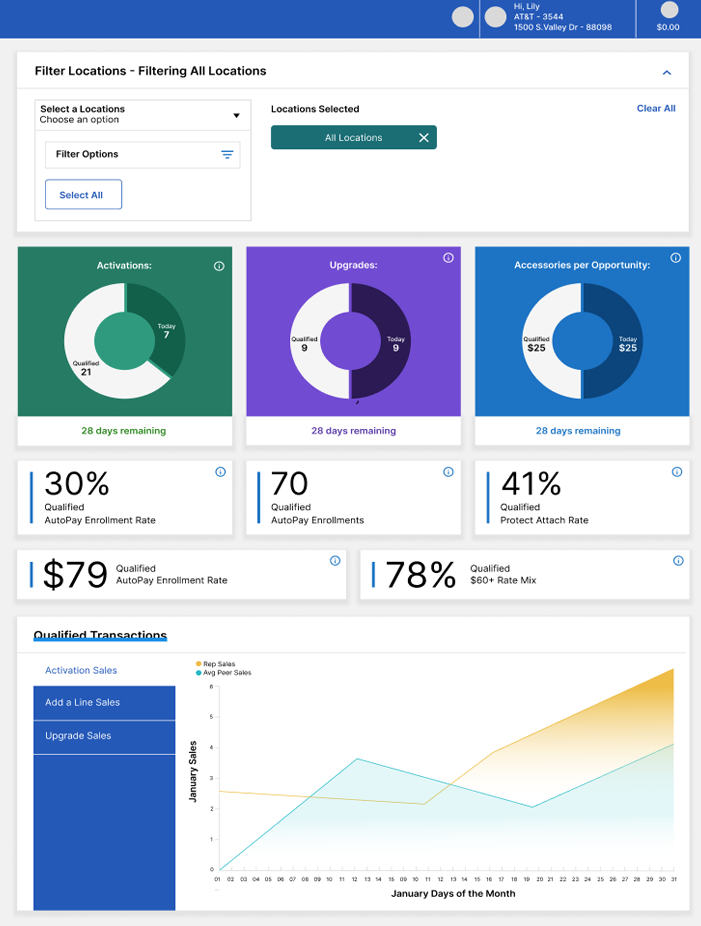This screenshot has width=701, height=926.
Task: Click the Activations card info icon
Action: [219, 266]
